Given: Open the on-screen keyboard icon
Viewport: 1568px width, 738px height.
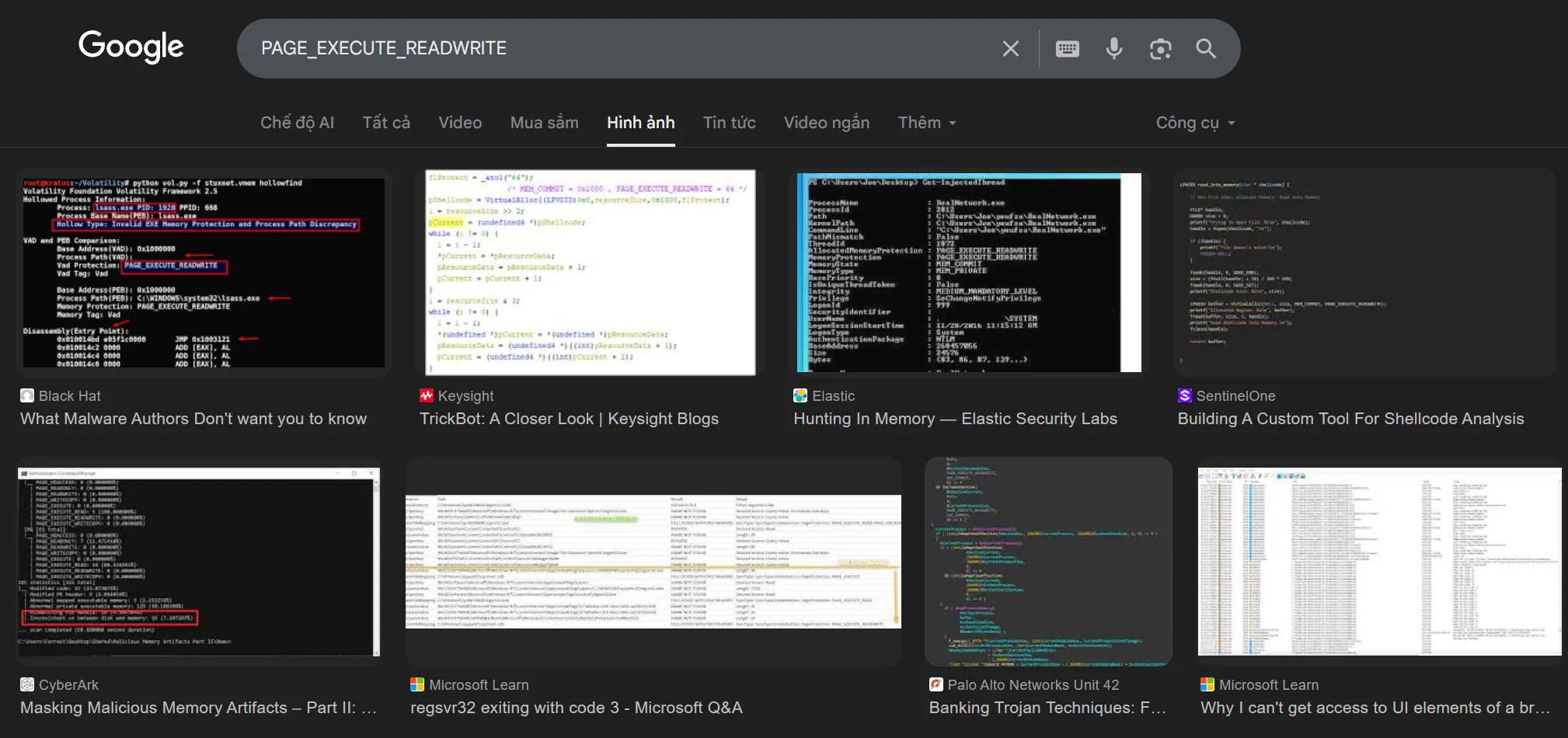Looking at the screenshot, I should click(x=1067, y=49).
